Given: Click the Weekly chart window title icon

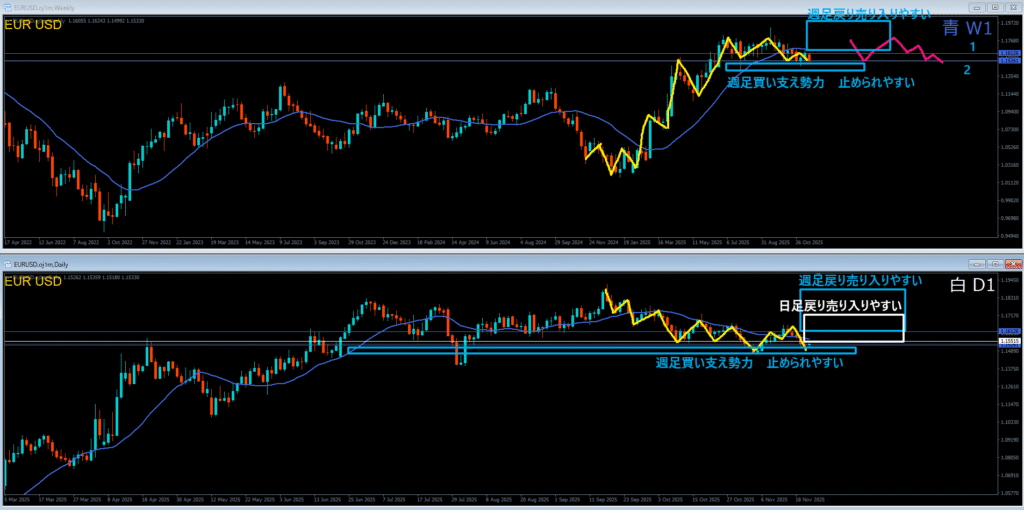Looking at the screenshot, I should click(8, 7).
